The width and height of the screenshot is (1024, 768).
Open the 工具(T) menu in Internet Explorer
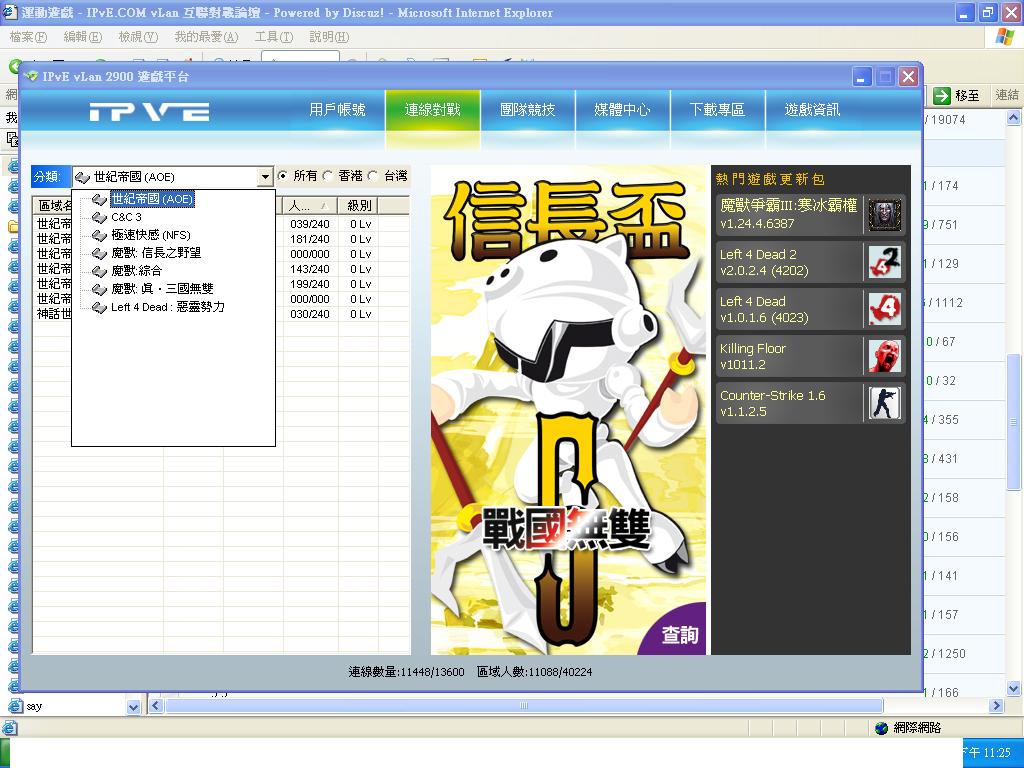(274, 37)
